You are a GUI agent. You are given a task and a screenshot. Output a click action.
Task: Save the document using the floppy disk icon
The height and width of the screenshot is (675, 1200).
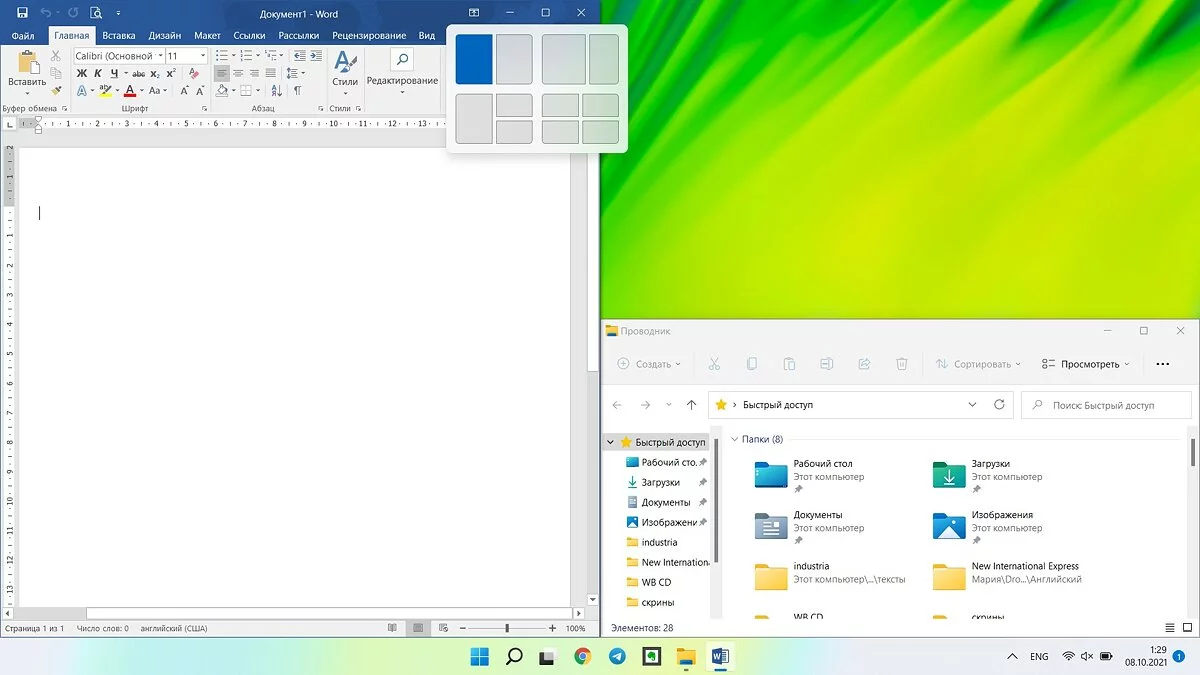tap(22, 13)
